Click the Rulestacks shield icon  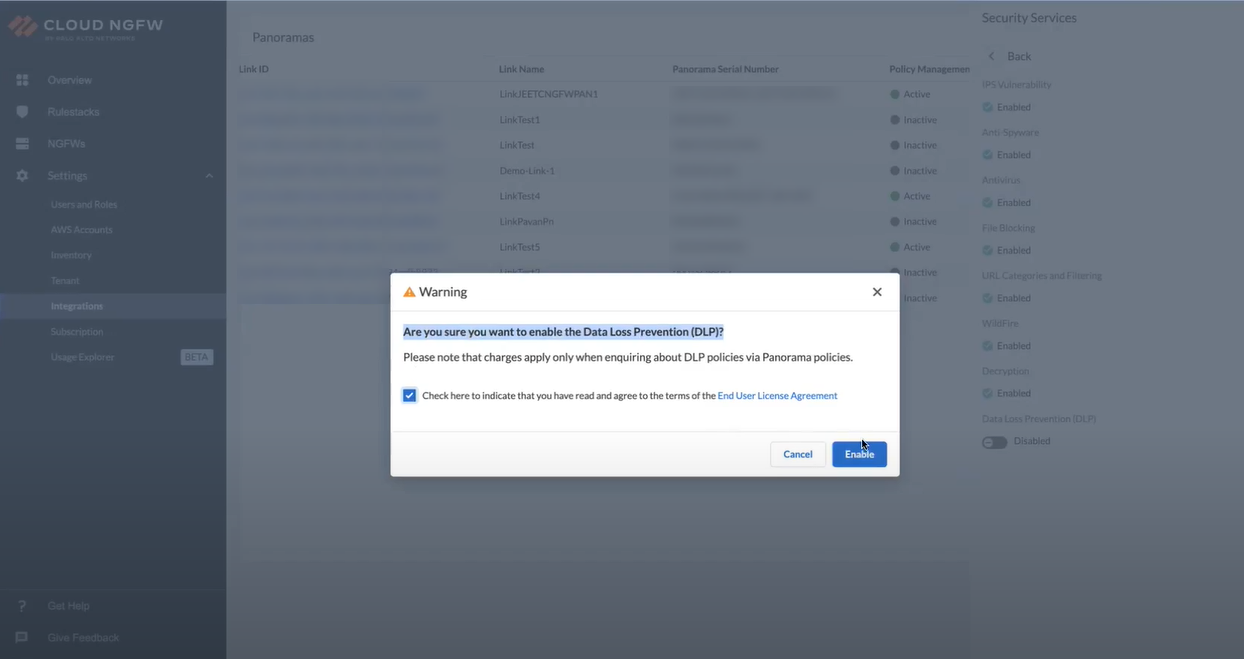click(22, 112)
